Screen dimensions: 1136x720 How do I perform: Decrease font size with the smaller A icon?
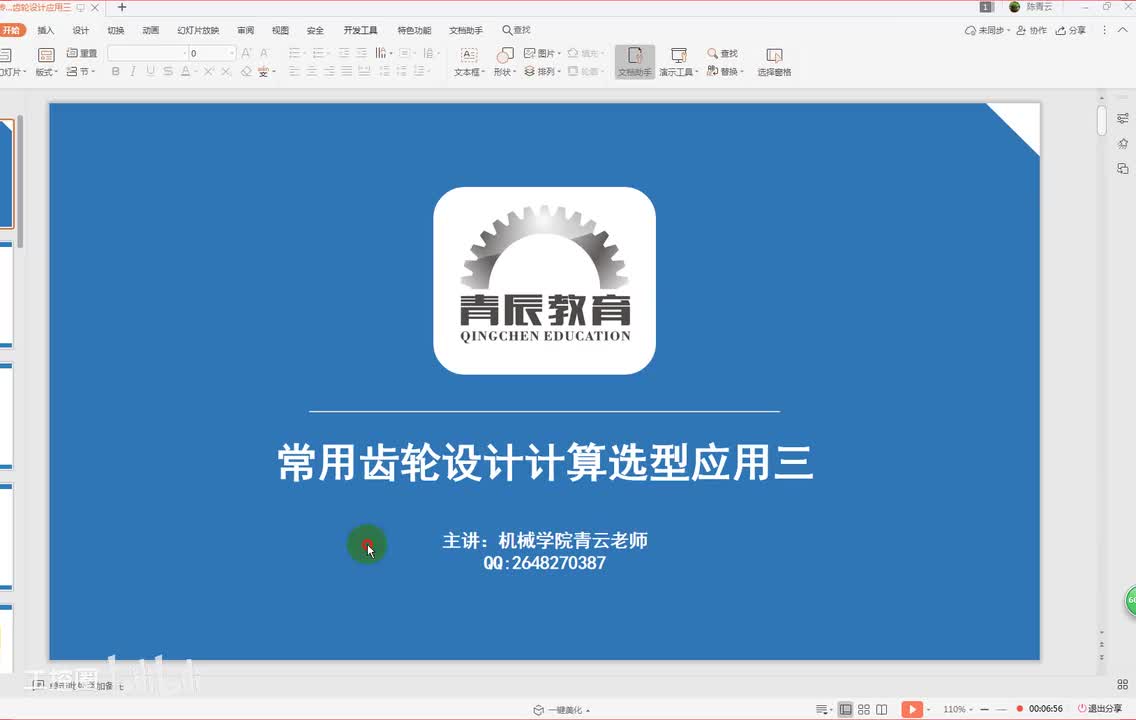(264, 53)
